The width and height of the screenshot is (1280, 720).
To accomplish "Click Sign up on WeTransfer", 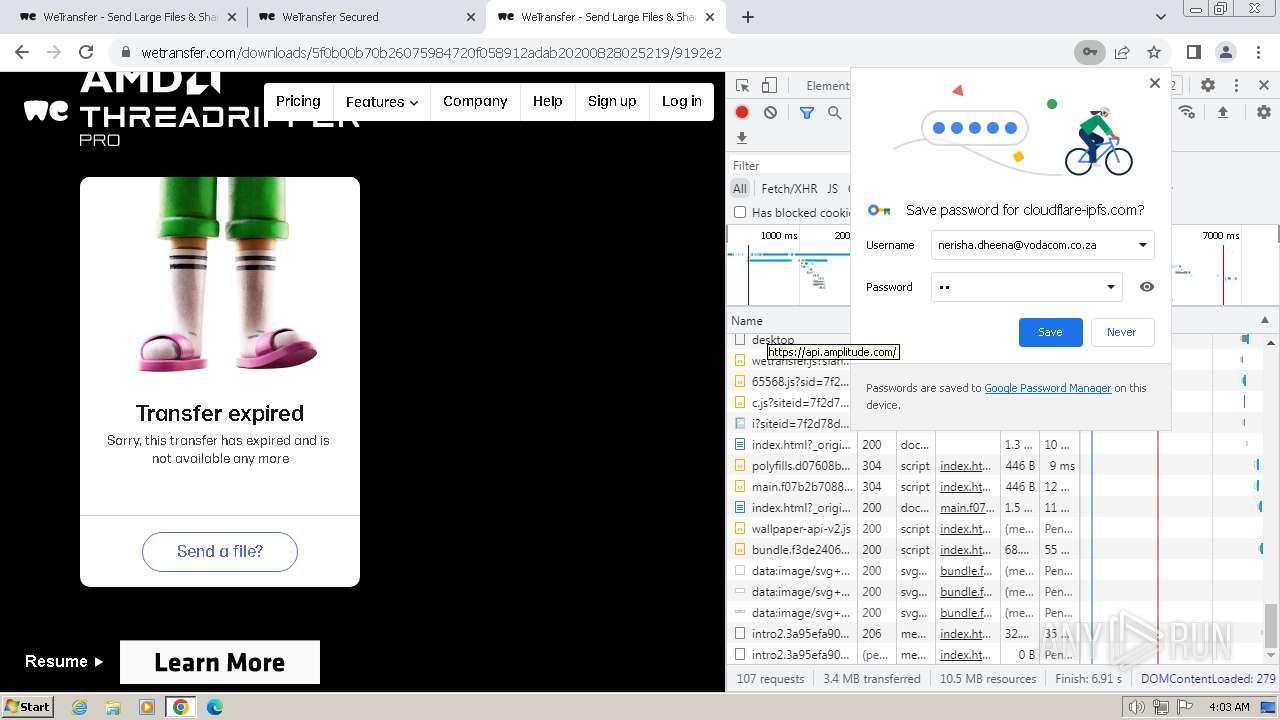I will tap(612, 101).
